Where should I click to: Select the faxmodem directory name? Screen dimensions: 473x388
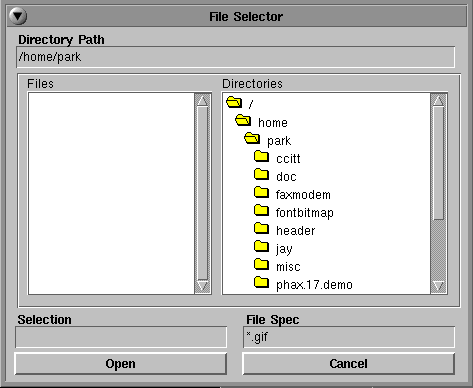pyautogui.click(x=303, y=195)
